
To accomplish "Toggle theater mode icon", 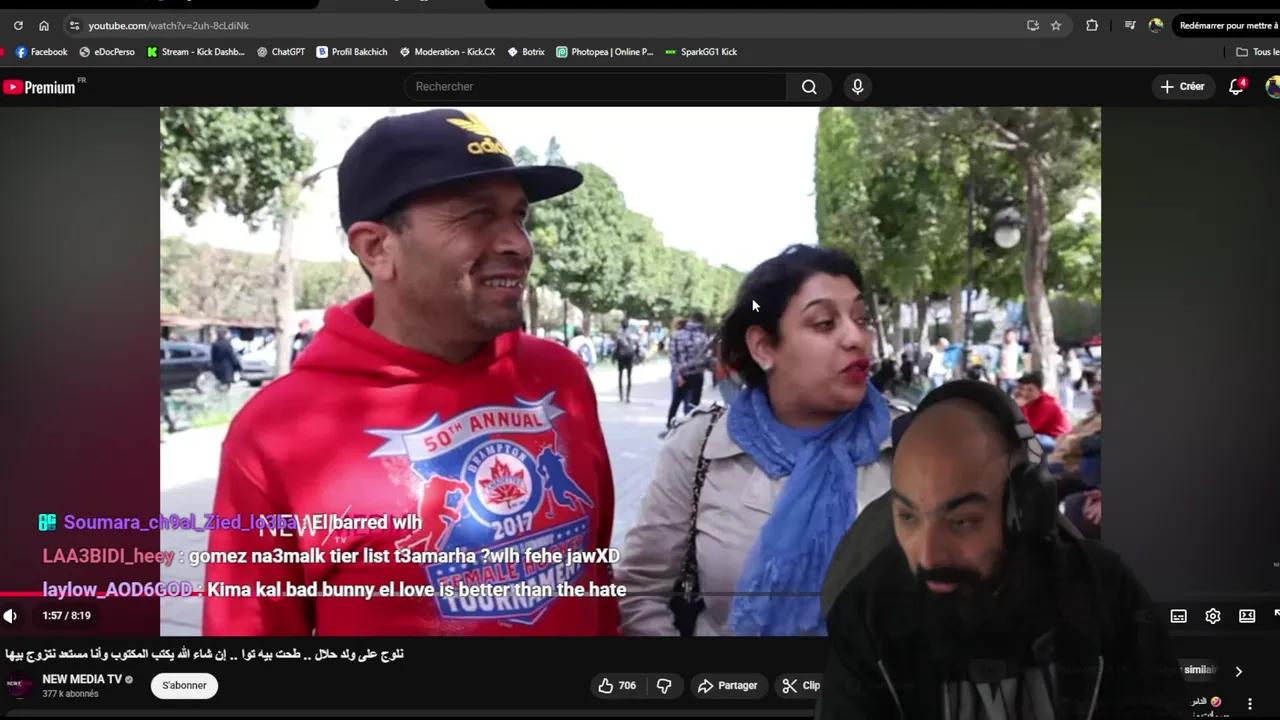I will [1247, 616].
